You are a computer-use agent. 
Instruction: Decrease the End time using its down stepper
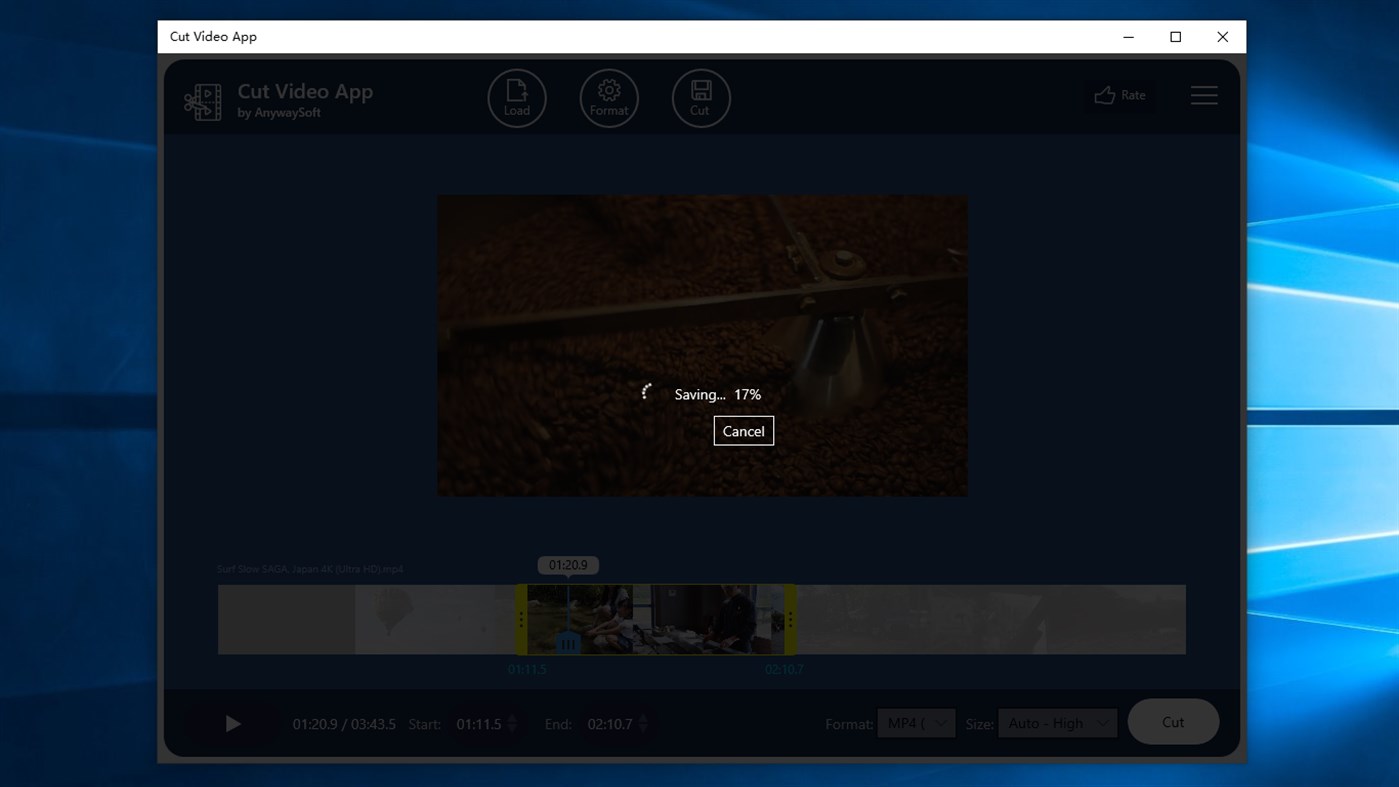point(644,728)
